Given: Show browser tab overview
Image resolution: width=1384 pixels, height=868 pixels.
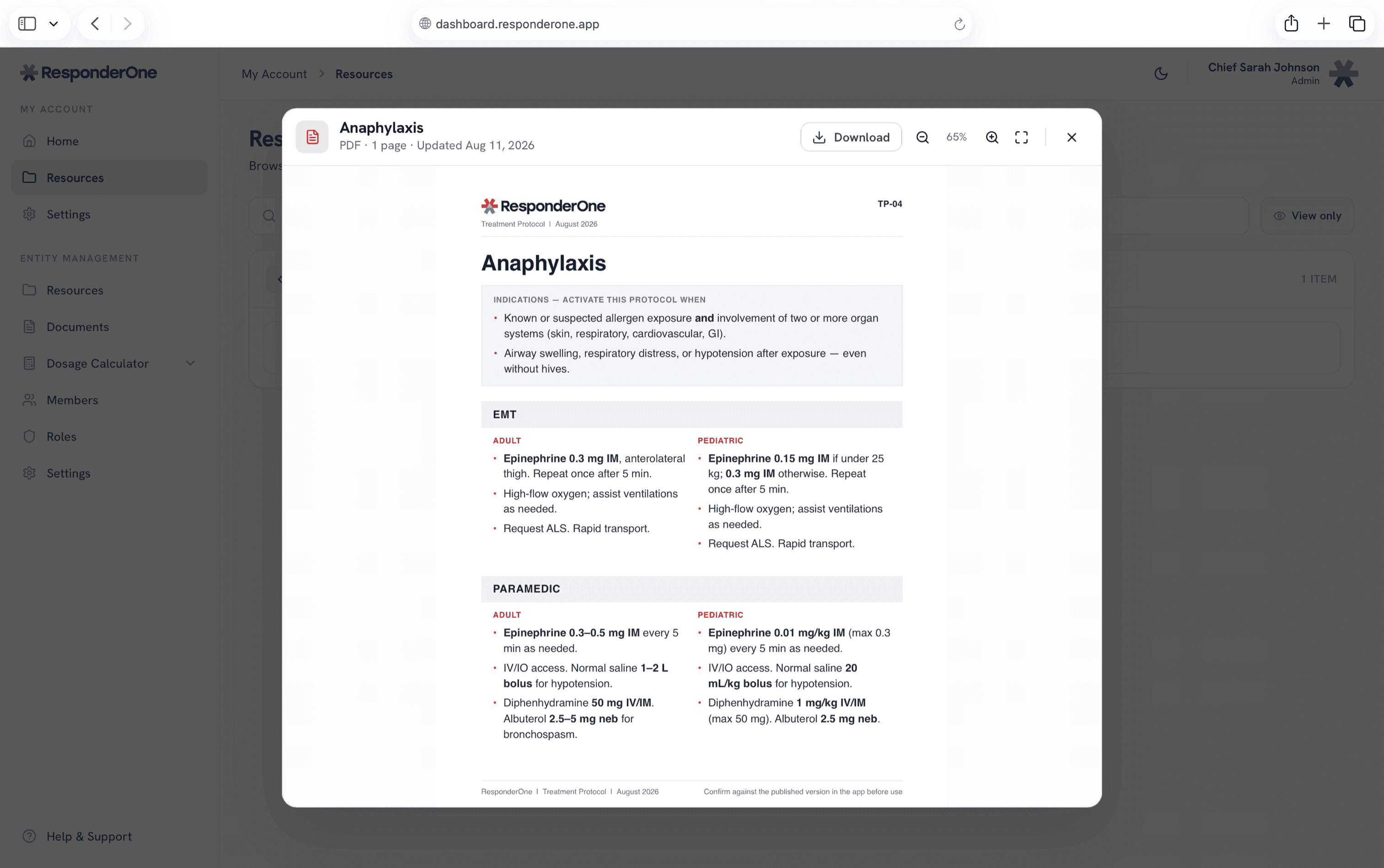Looking at the screenshot, I should click(1357, 23).
